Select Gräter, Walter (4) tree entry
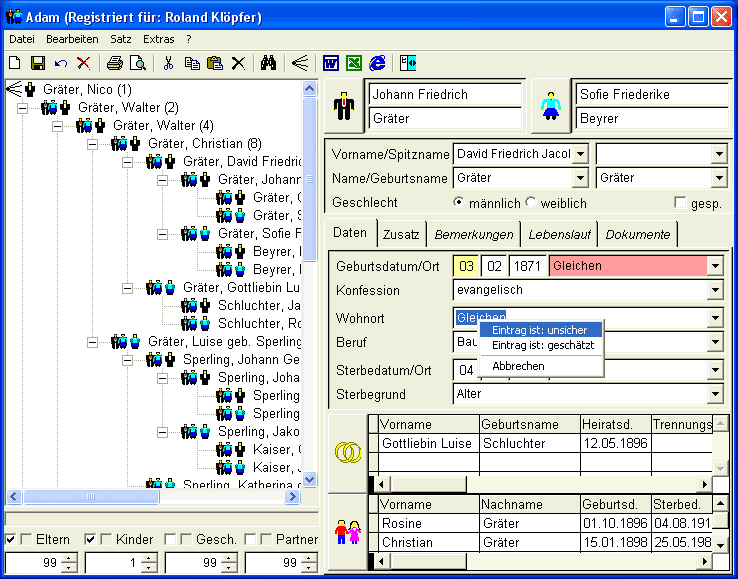This screenshot has width=738, height=579. [163, 125]
